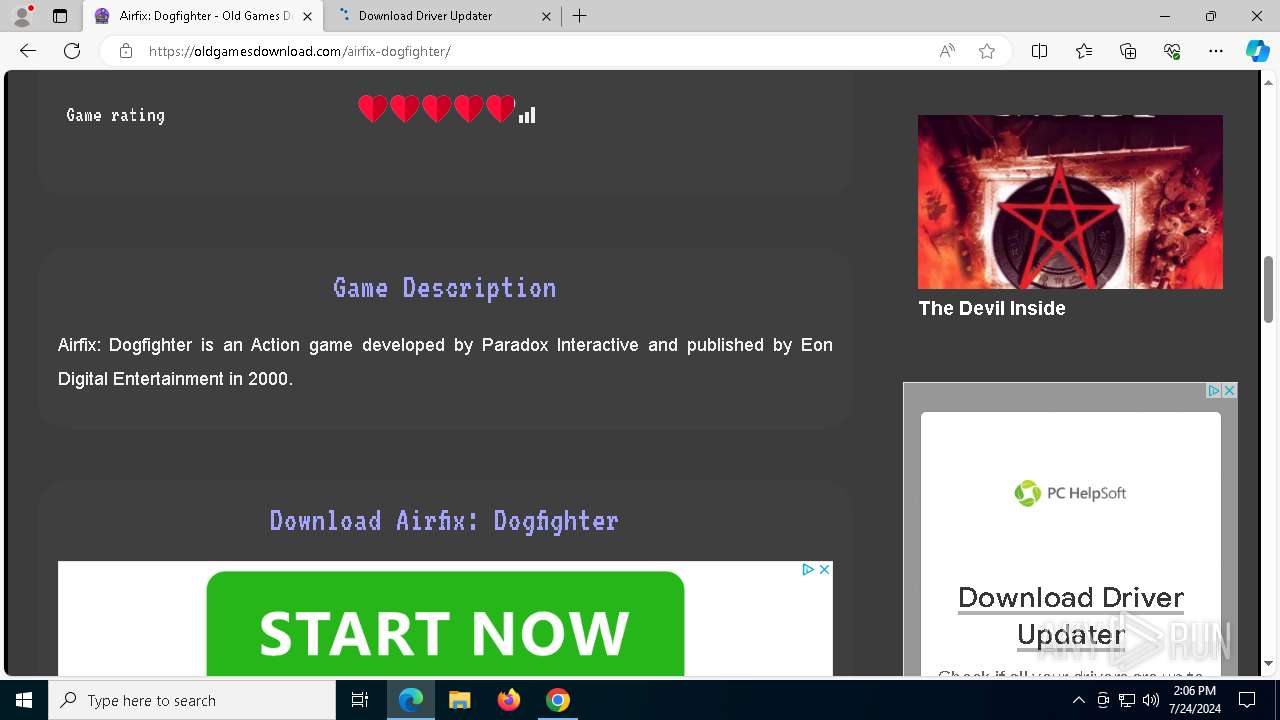Close the Download Driver Updater tab
Viewport: 1280px width, 720px height.
547,16
